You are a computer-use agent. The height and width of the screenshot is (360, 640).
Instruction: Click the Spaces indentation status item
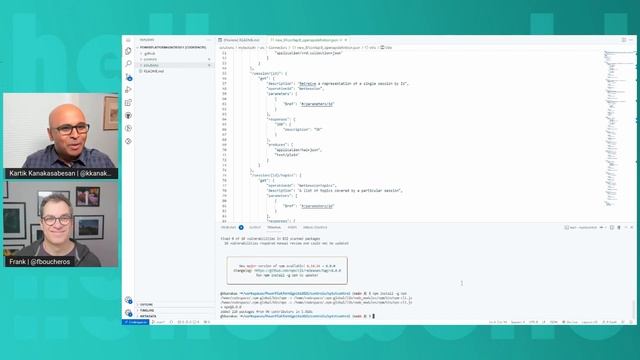(x=518, y=322)
